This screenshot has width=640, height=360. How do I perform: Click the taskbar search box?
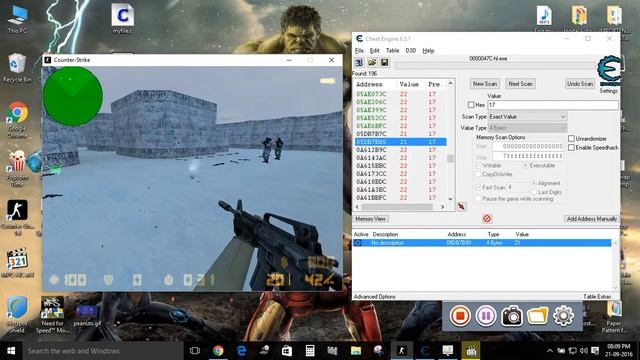point(102,351)
